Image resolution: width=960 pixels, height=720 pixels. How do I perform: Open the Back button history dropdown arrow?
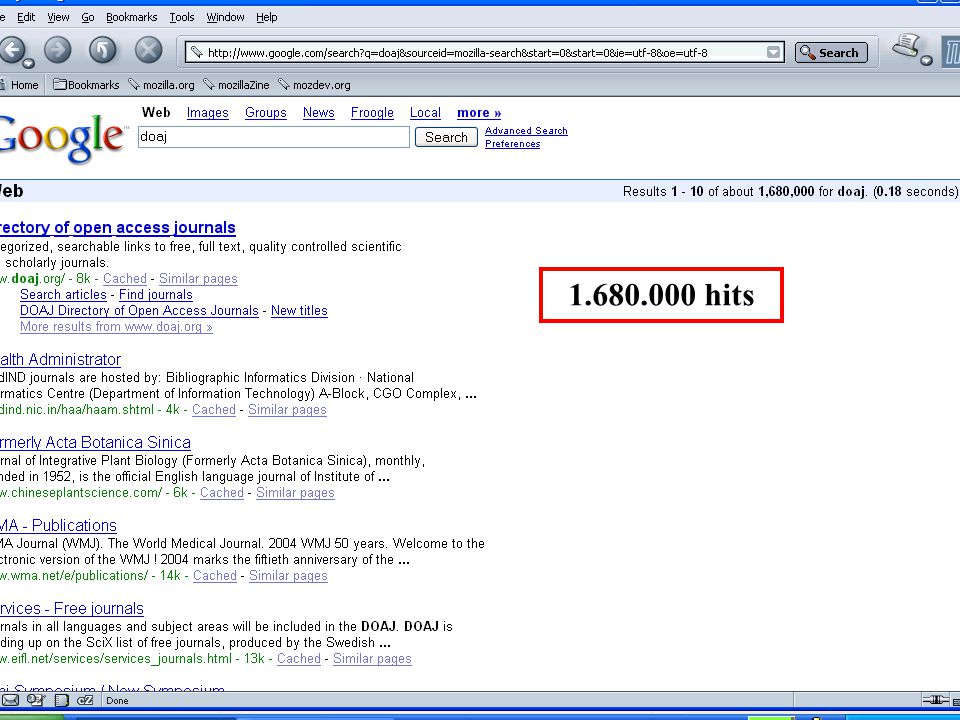(x=28, y=62)
